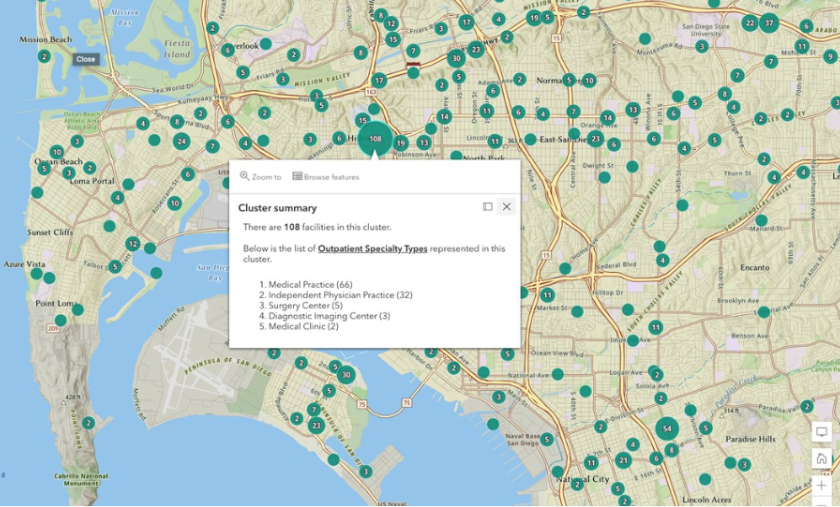840x507 pixels.
Task: Click the zoom in plus button
Action: click(x=821, y=486)
